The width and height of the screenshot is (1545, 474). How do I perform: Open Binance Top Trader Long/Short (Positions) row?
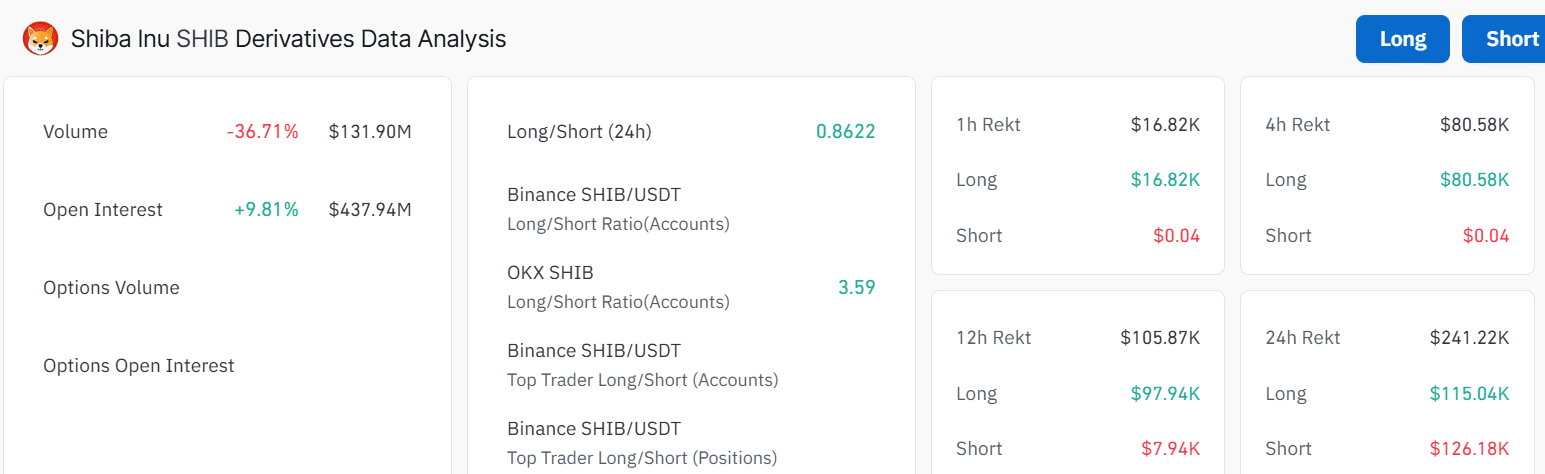click(691, 443)
